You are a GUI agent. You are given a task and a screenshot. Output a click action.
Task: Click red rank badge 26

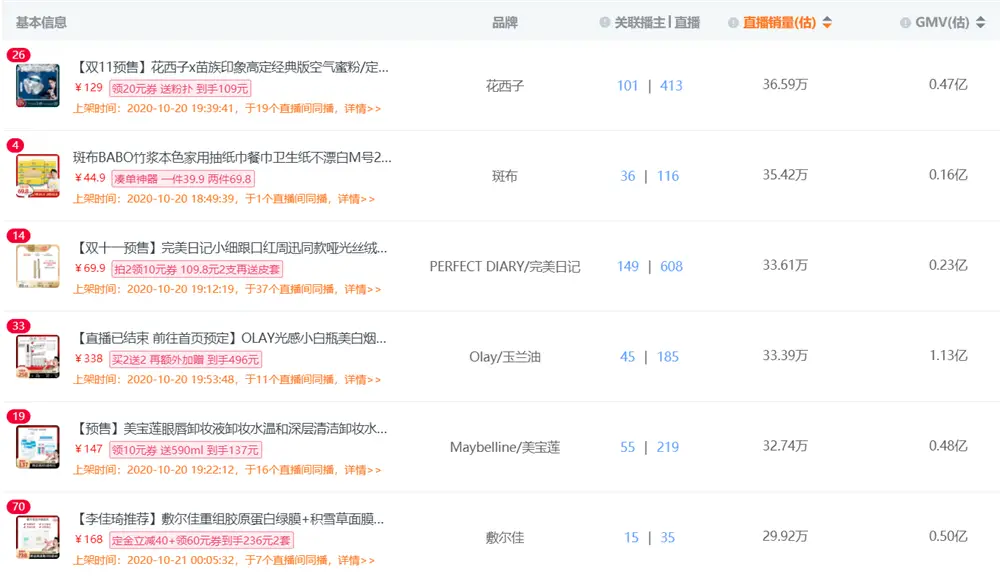[x=18, y=55]
